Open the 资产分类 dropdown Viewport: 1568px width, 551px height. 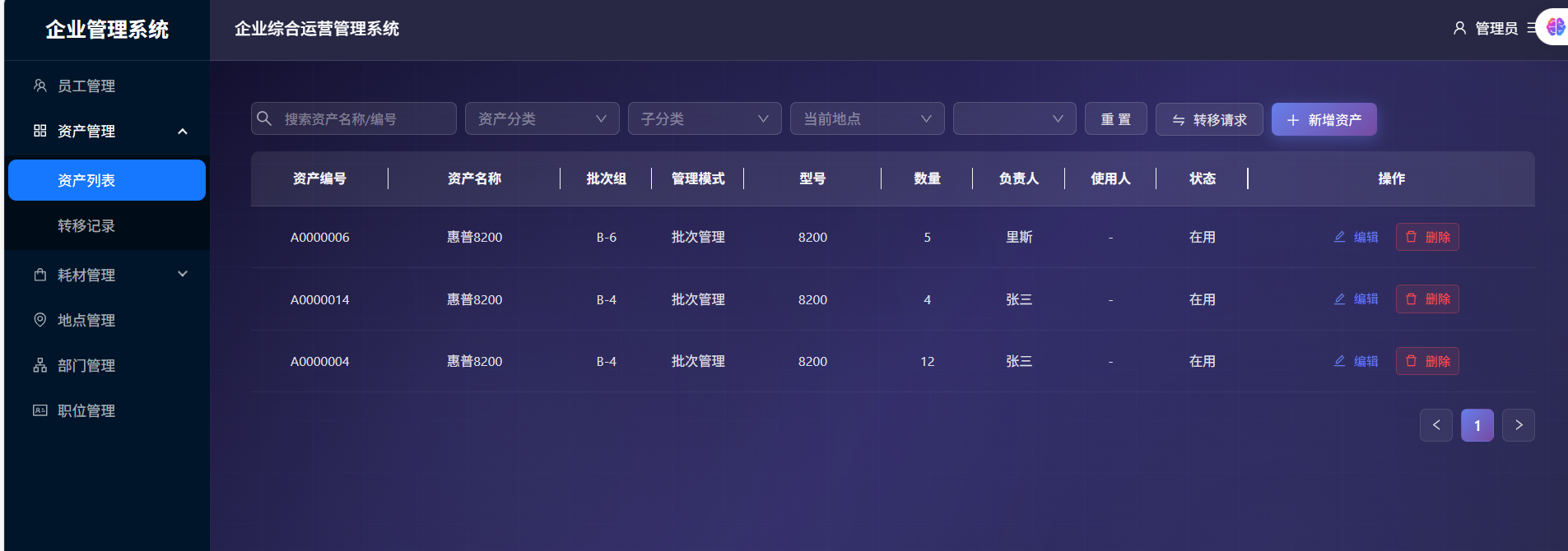coord(542,118)
